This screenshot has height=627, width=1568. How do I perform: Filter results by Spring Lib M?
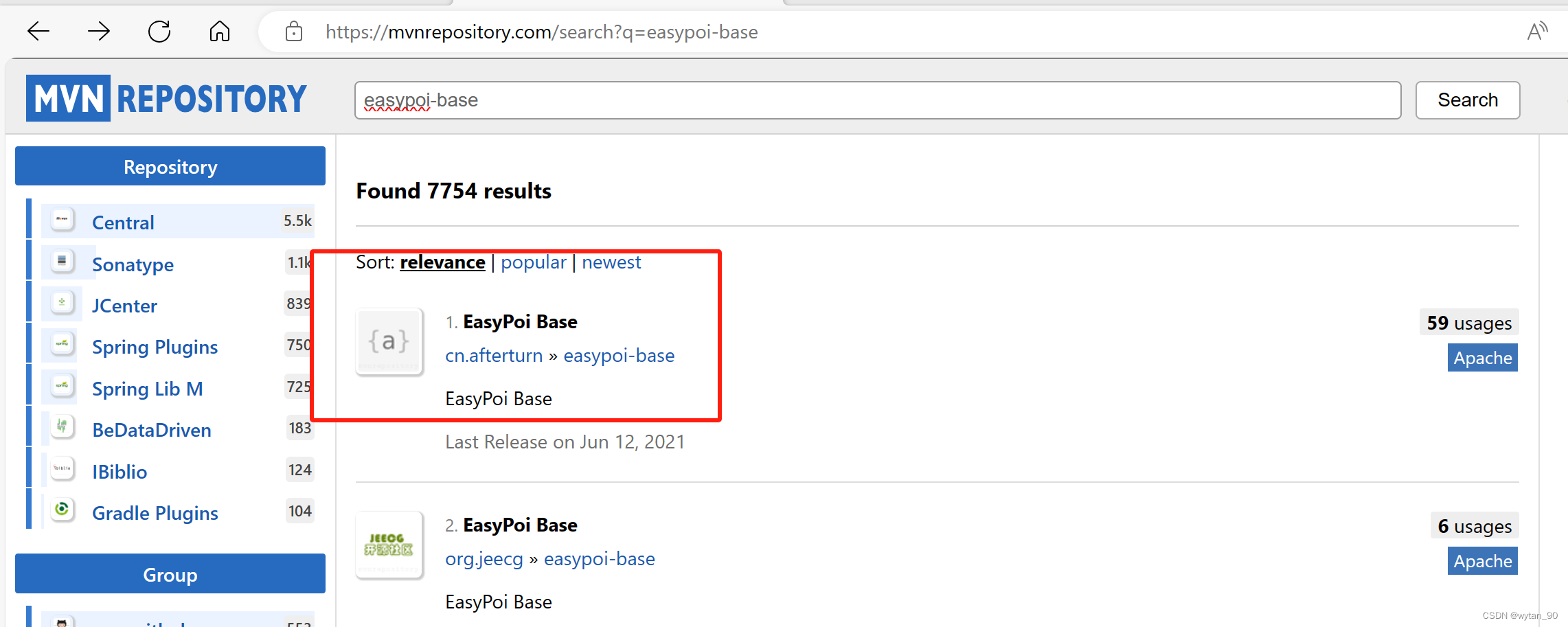(x=148, y=389)
